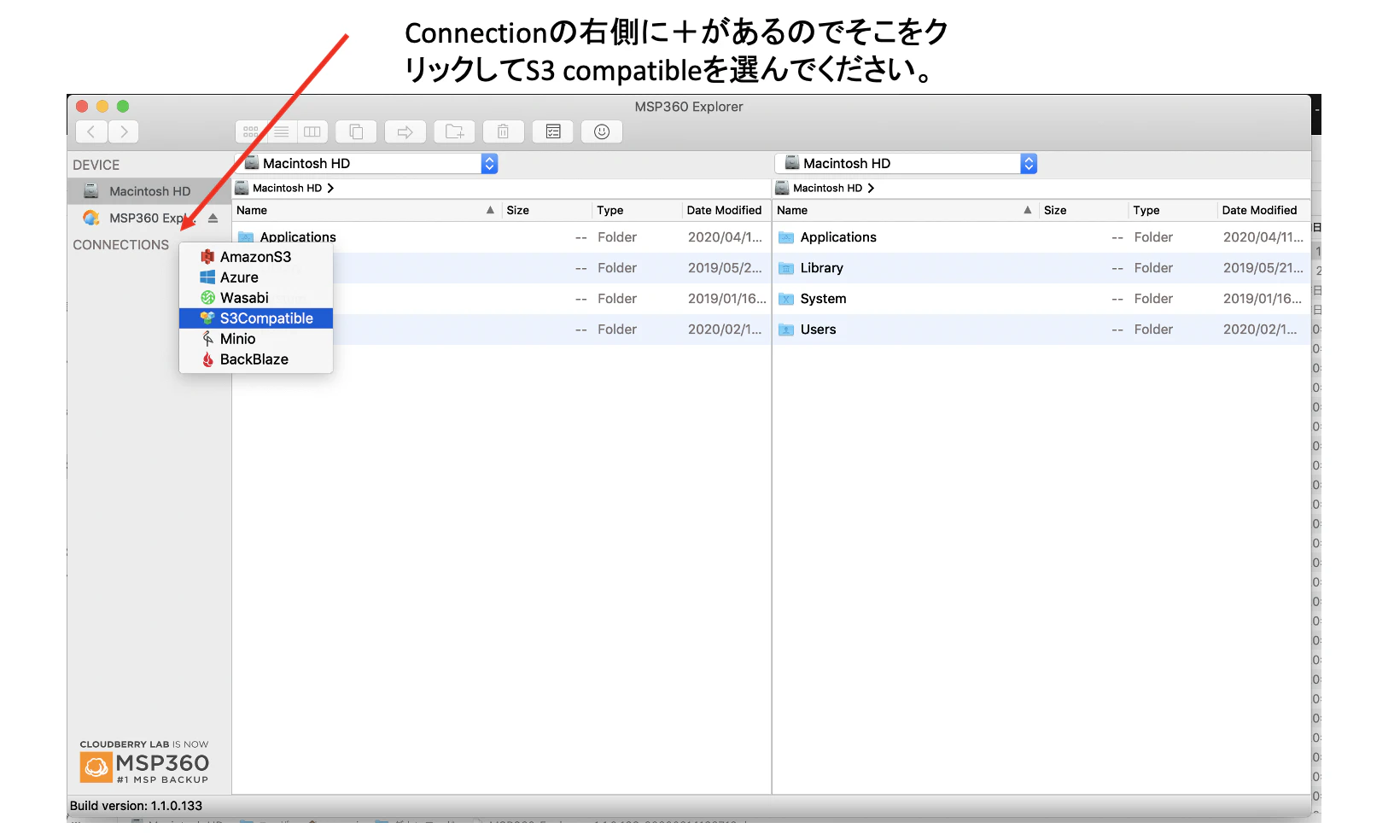Choose Azure from the connection menu
Viewport: 1400px width, 840px height.
[x=256, y=277]
